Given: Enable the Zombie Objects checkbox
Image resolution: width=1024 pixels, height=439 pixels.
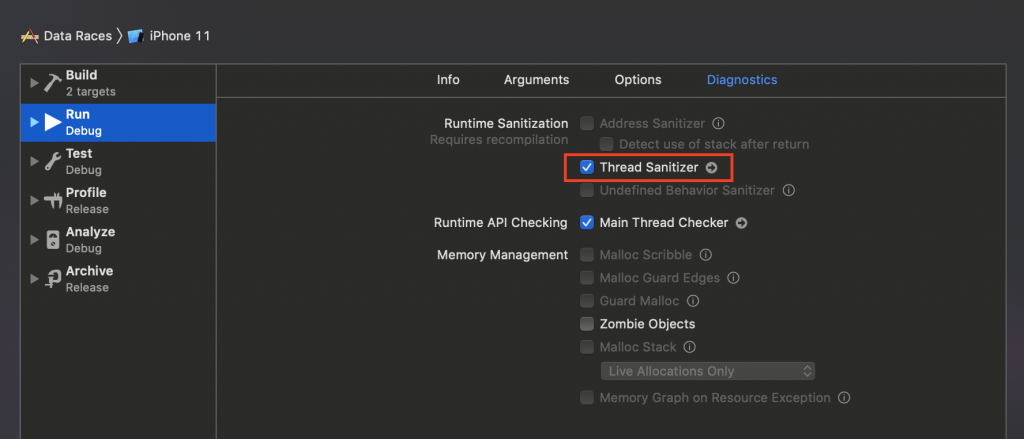Looking at the screenshot, I should [x=587, y=324].
